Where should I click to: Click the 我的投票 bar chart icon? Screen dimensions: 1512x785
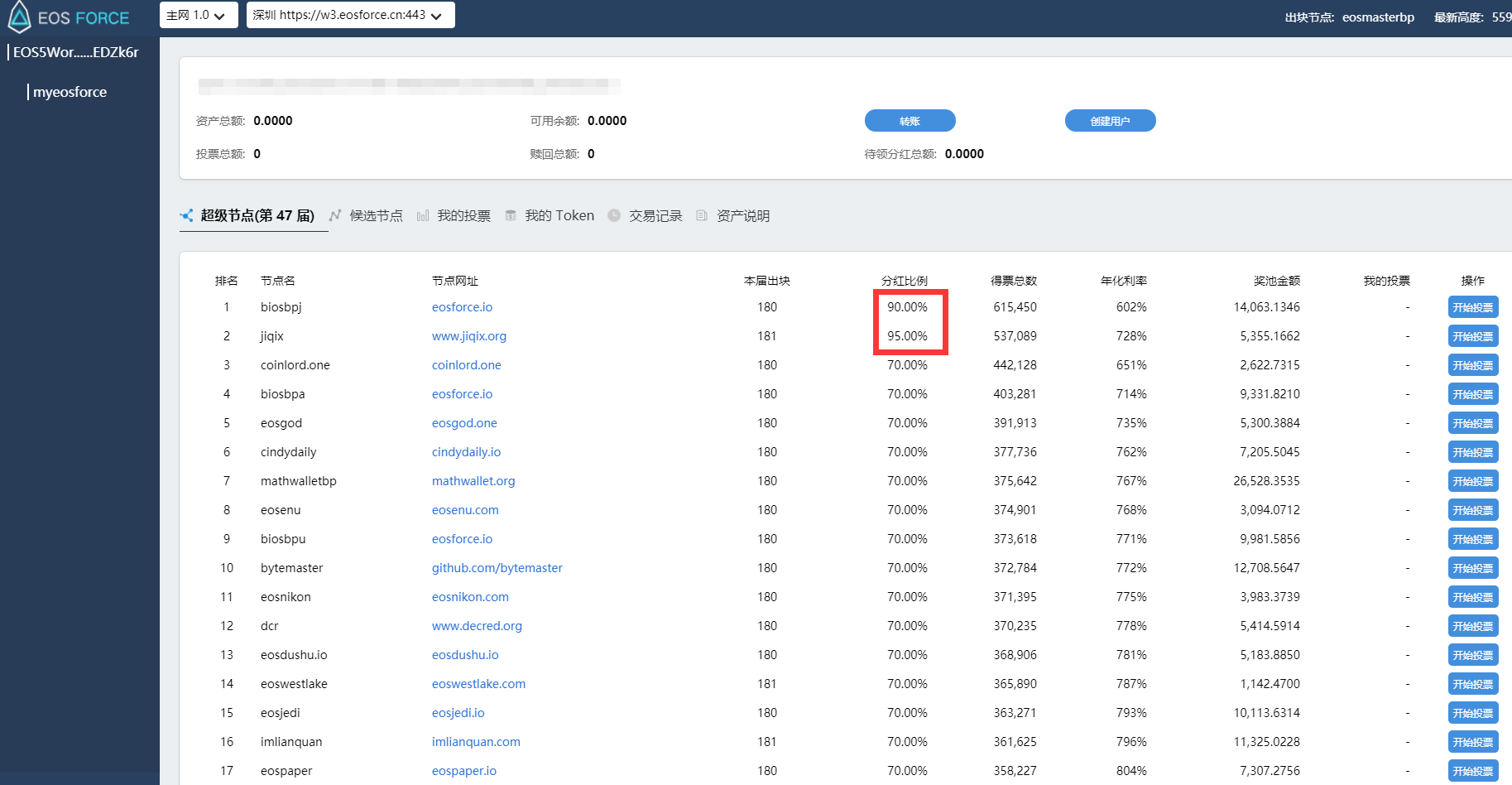pos(423,216)
